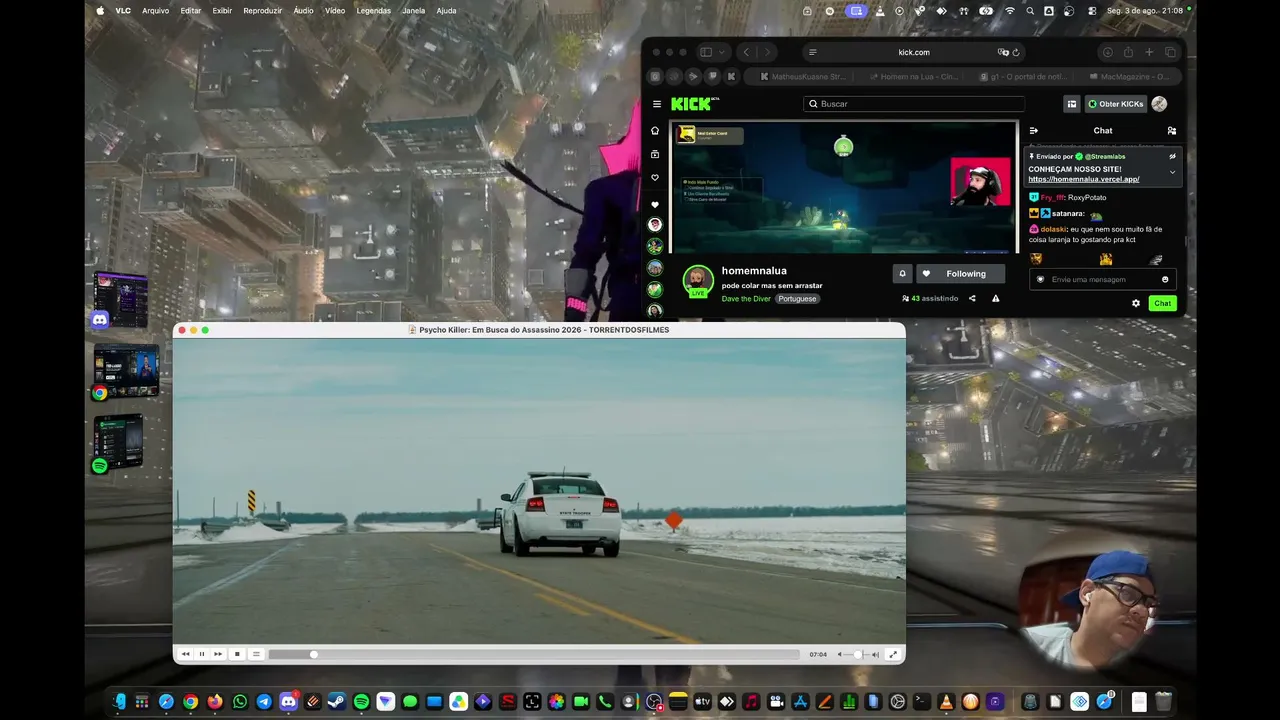Switch to g1 portal de notícias tab

tap(1024, 76)
